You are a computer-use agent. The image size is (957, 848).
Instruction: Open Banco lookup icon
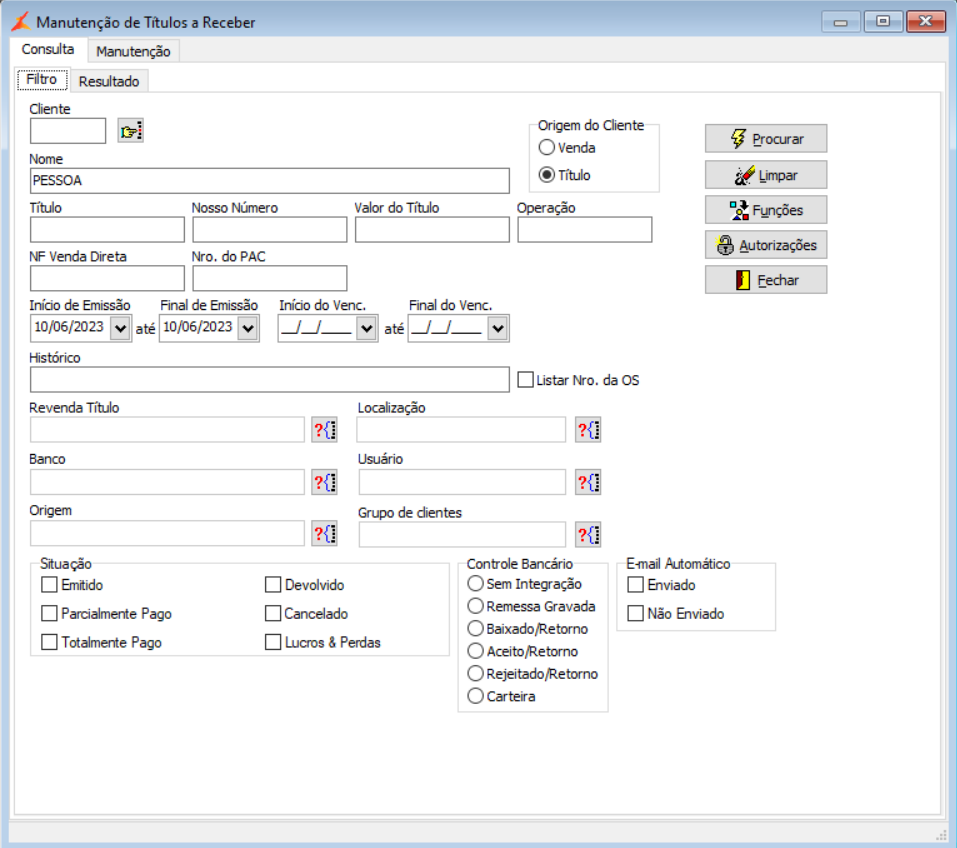(324, 482)
